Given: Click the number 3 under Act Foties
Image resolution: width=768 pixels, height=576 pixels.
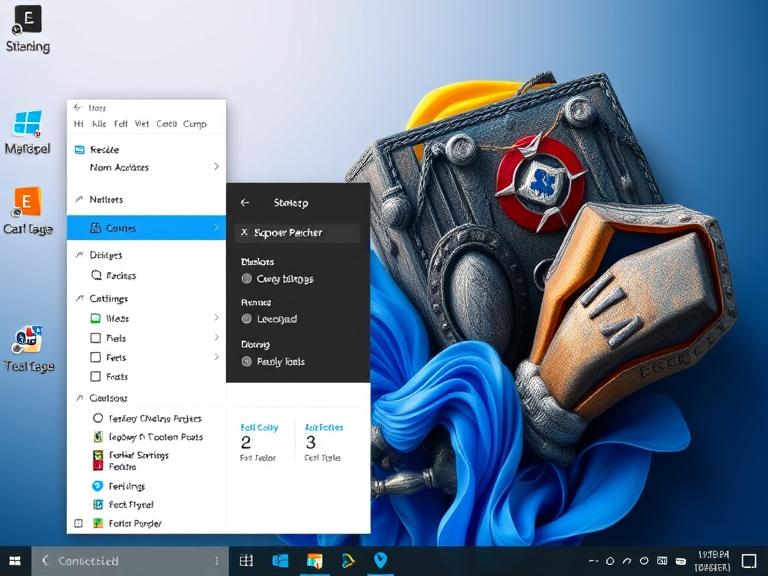Looking at the screenshot, I should click(311, 443).
